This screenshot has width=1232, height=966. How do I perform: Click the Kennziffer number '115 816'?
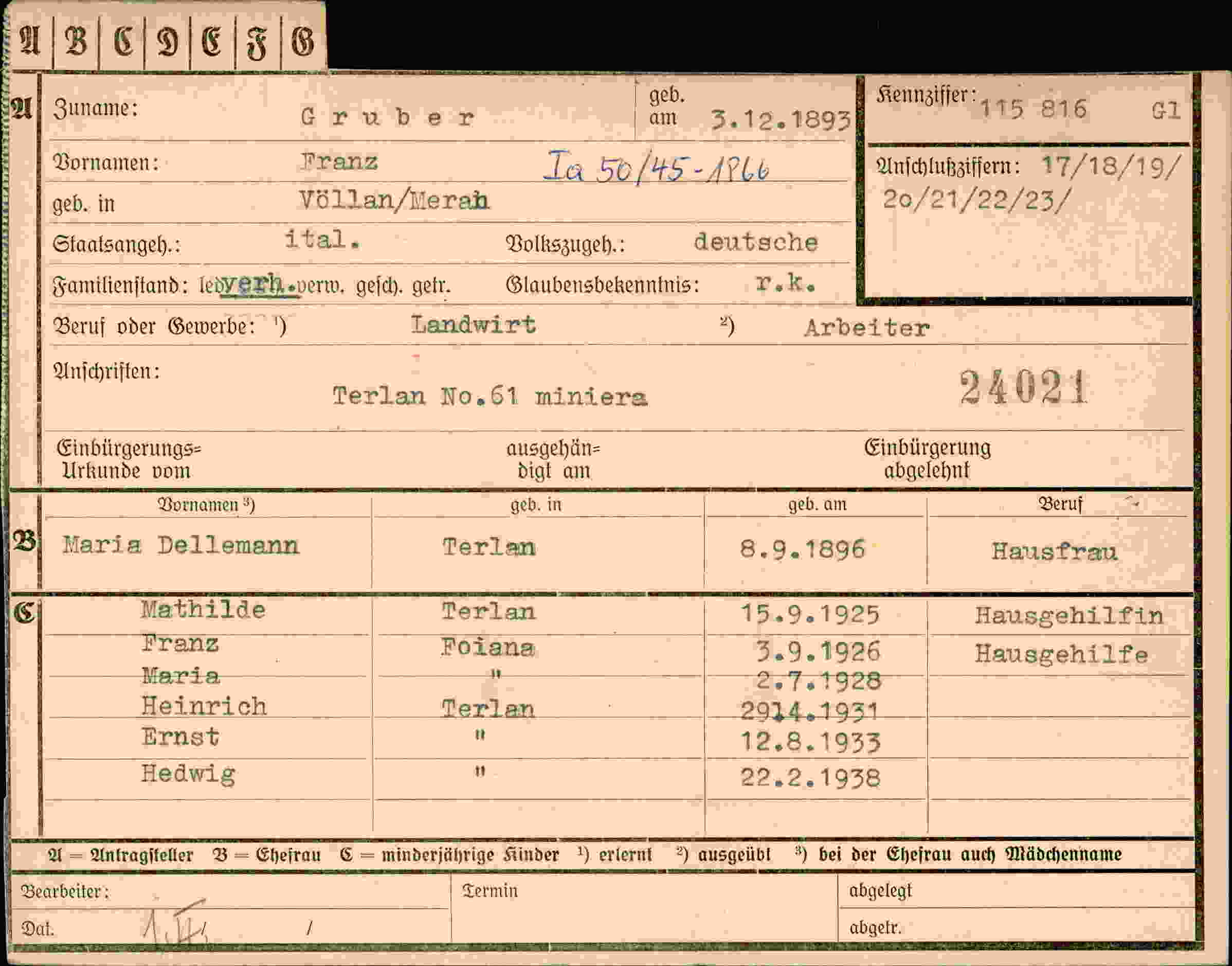point(1033,109)
